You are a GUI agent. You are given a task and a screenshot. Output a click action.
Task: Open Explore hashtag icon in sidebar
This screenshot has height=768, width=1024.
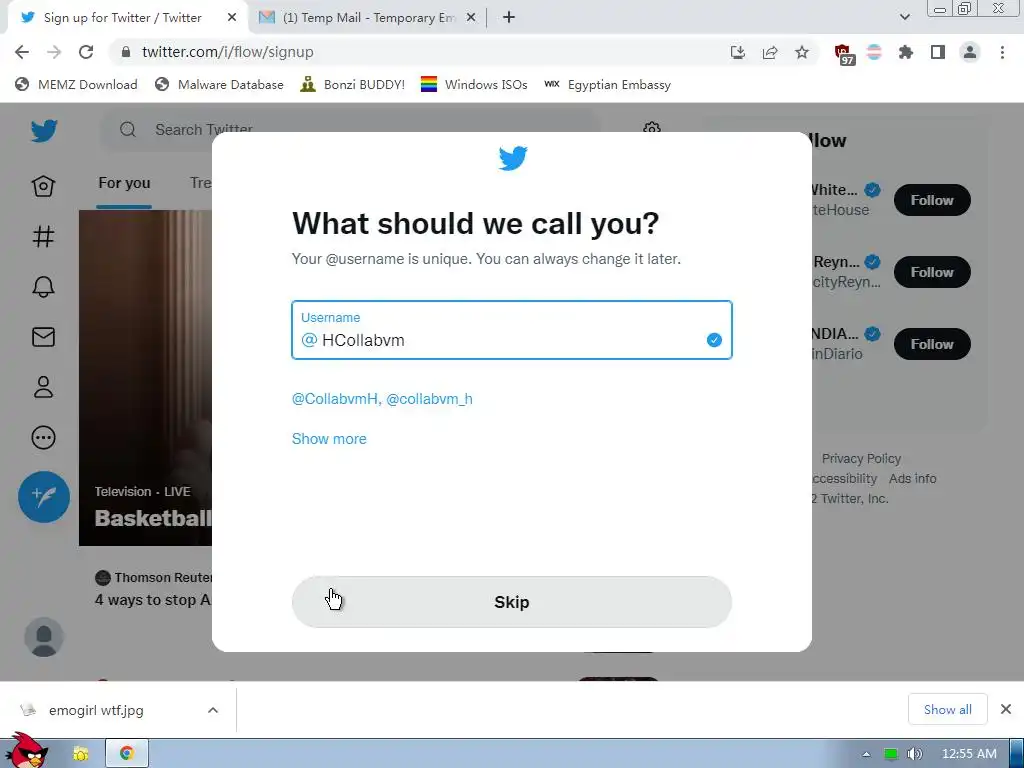(x=43, y=236)
